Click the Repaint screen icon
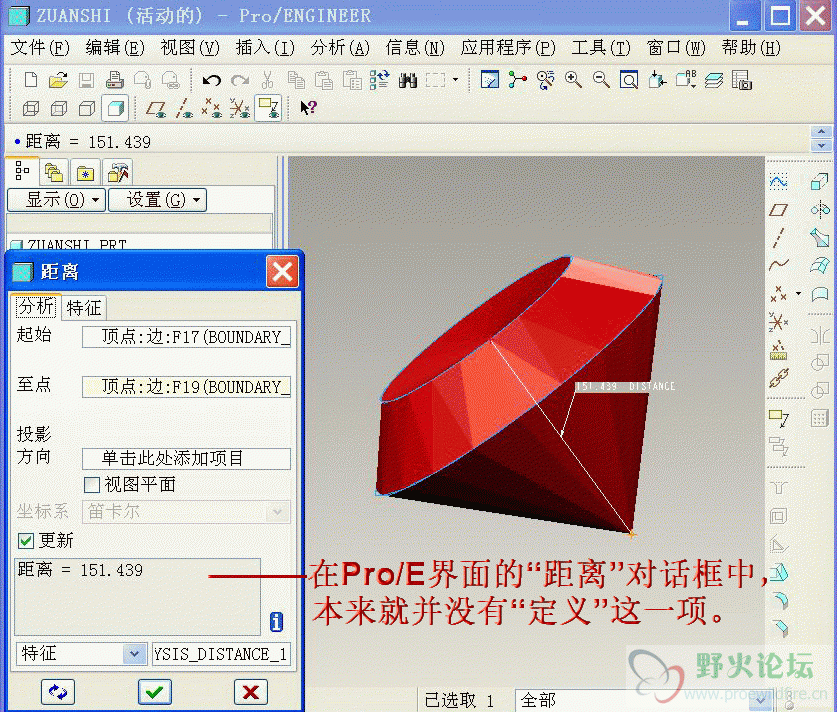837x712 pixels. pos(489,80)
